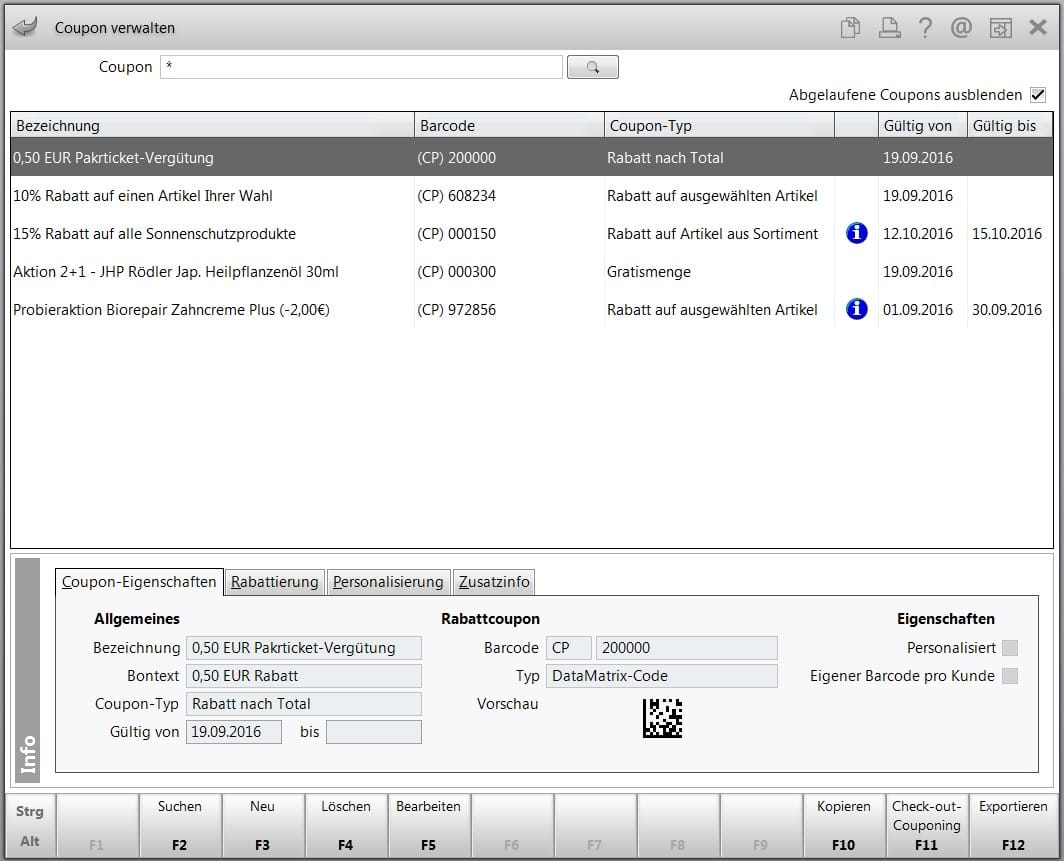
Task: Switch to the Rabattierung tab
Action: tap(274, 582)
